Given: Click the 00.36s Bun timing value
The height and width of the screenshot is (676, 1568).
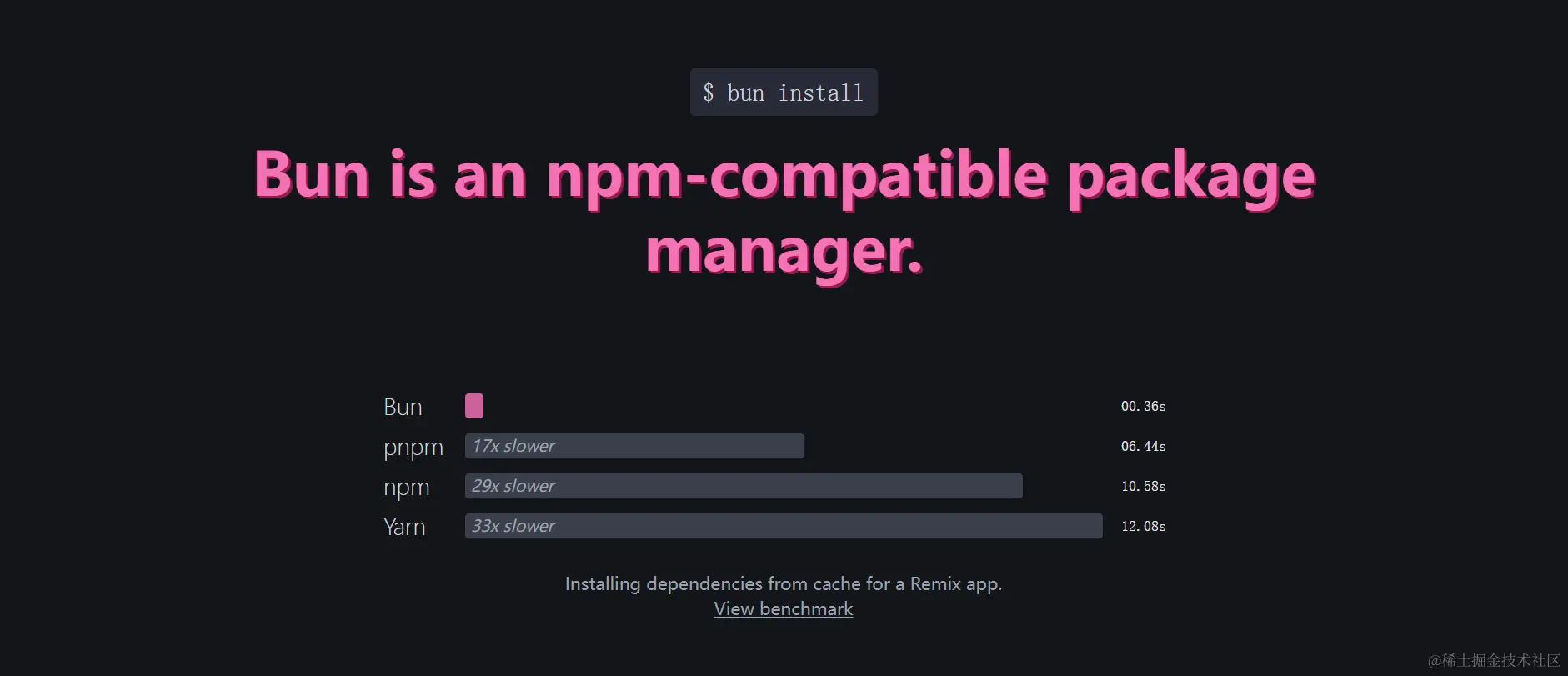Looking at the screenshot, I should [x=1143, y=406].
